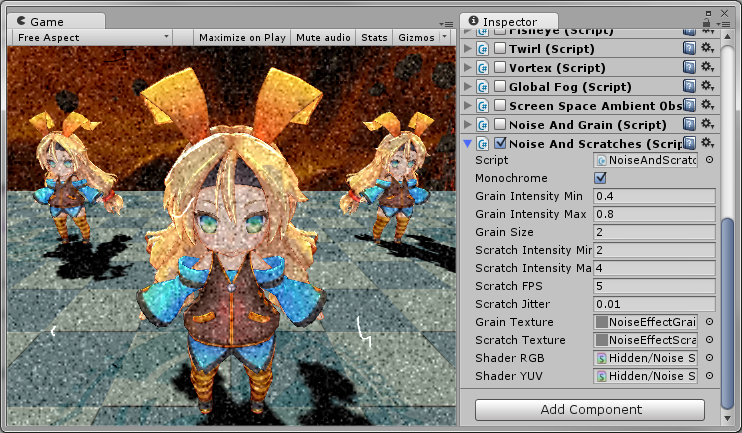Toggle Maximize on Play
This screenshot has width=742, height=433.
pyautogui.click(x=242, y=37)
